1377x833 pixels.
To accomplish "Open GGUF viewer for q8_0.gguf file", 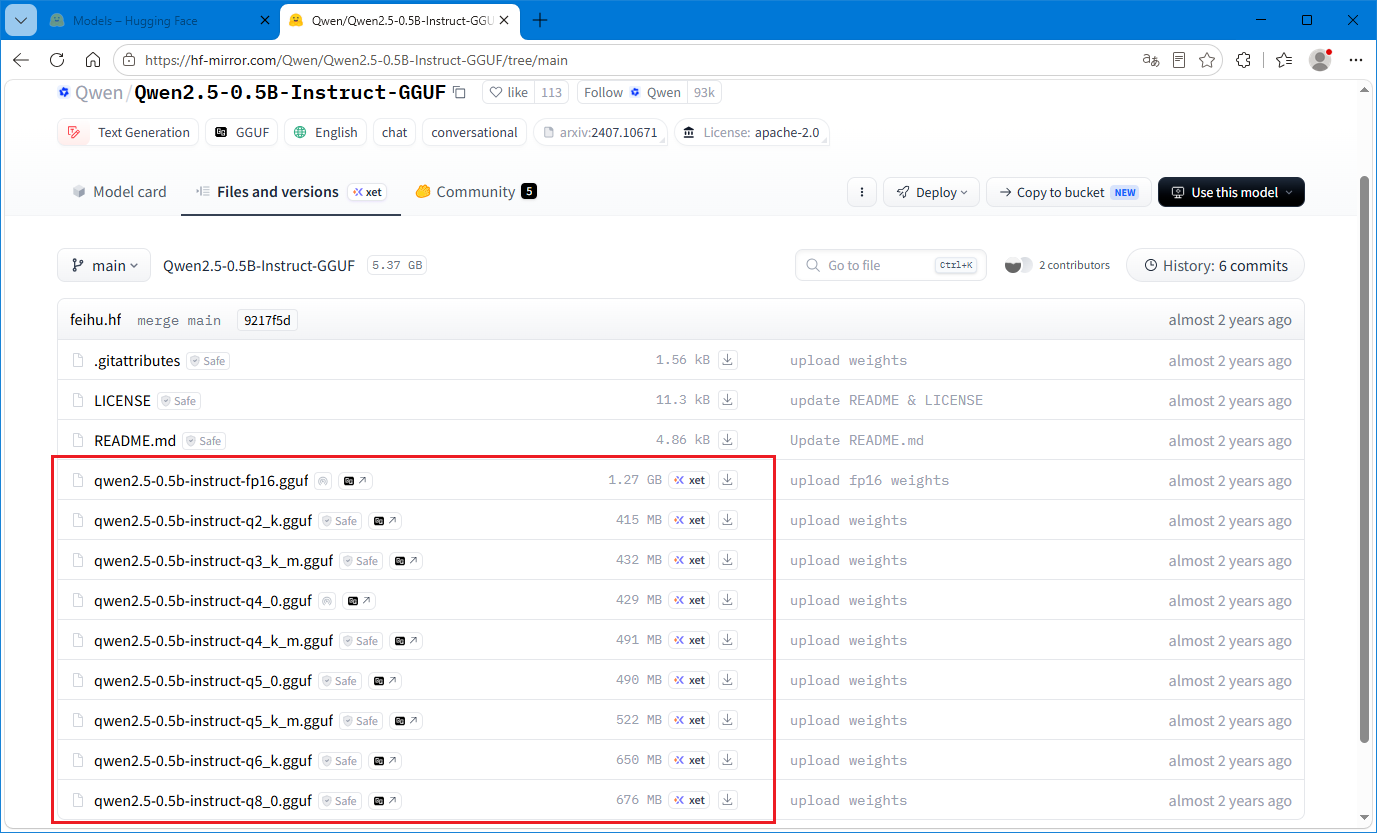I will coord(385,801).
